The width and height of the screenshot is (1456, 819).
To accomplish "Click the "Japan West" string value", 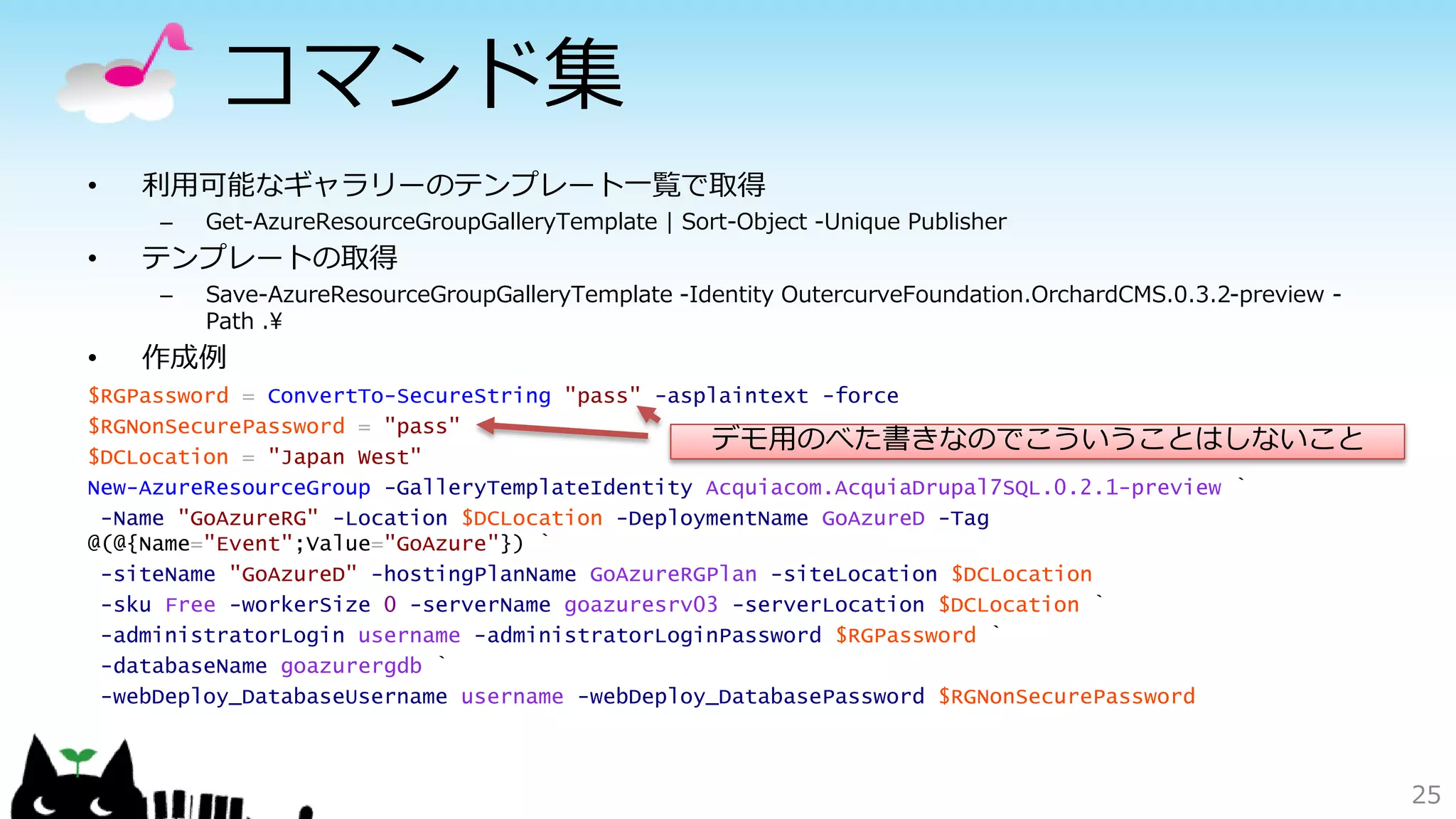I will pos(345,457).
